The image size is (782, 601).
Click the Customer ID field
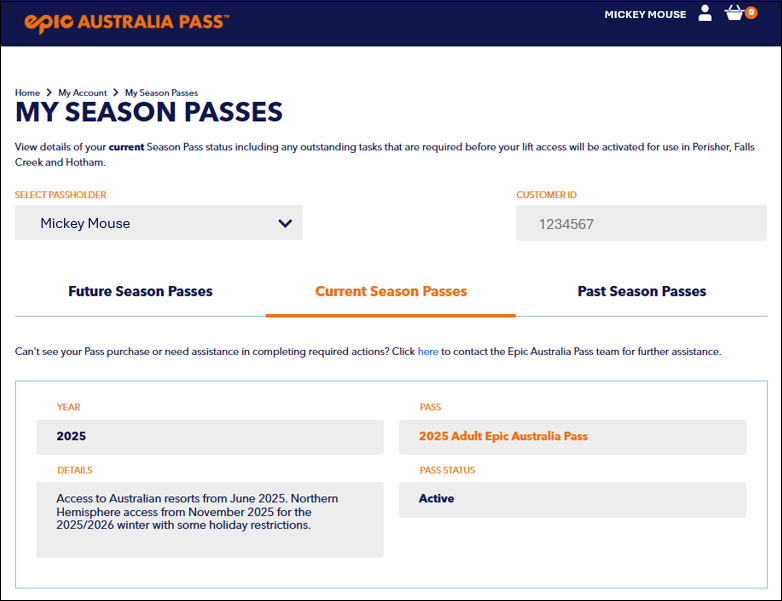point(641,224)
